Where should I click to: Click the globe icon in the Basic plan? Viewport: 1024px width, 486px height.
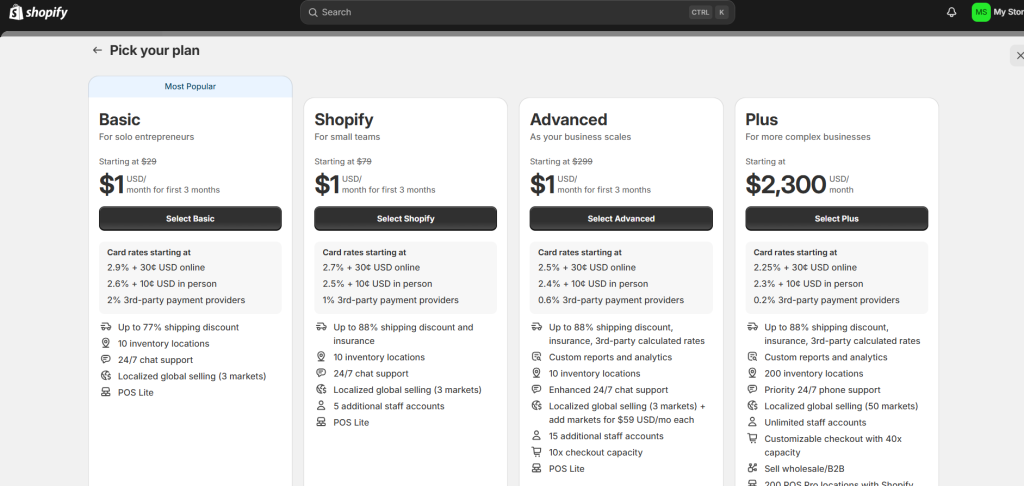tap(106, 376)
